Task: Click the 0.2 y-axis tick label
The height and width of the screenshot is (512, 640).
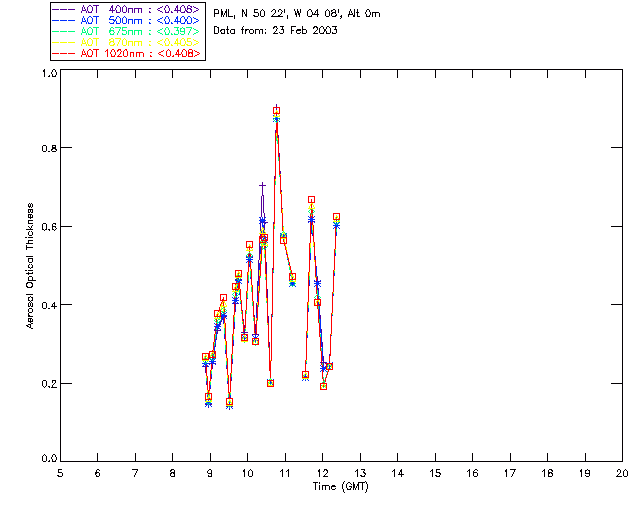Action: click(49, 384)
